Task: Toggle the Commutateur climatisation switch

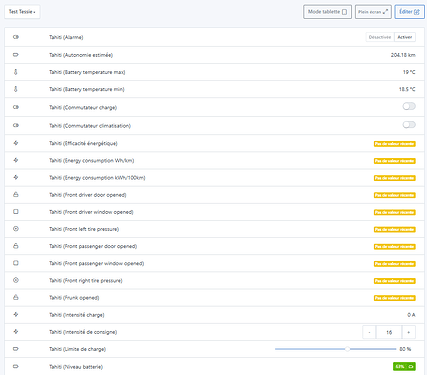Action: (x=409, y=125)
